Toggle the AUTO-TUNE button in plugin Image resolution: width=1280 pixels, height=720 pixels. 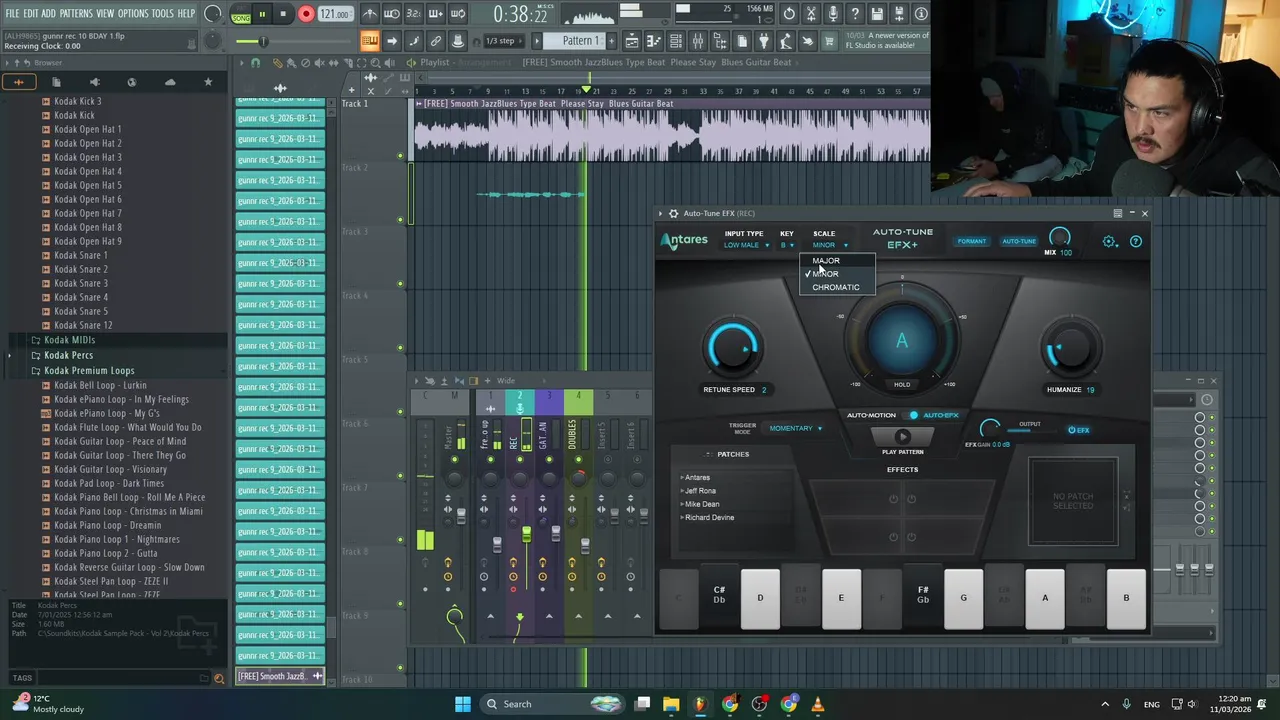pos(1019,241)
